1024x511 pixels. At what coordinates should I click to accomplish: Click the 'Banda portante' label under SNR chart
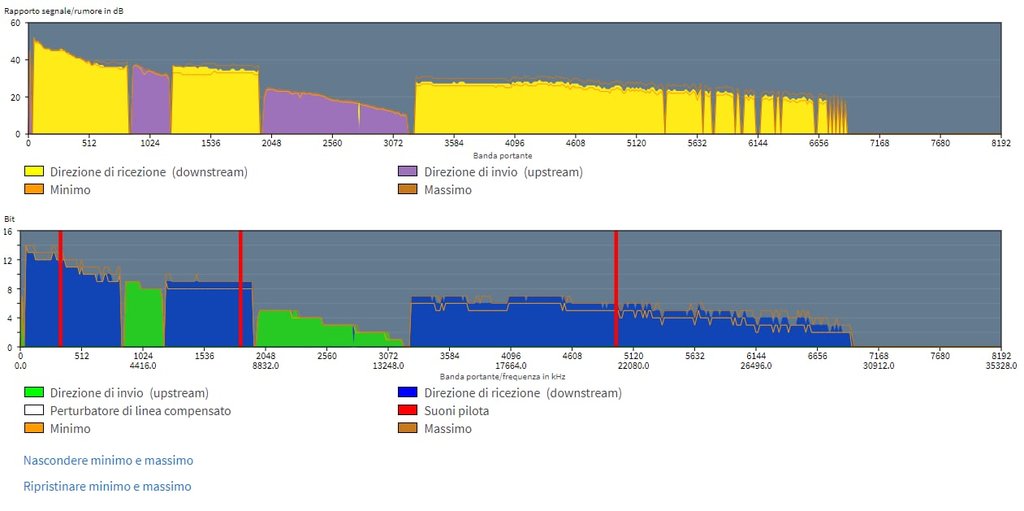click(502, 156)
